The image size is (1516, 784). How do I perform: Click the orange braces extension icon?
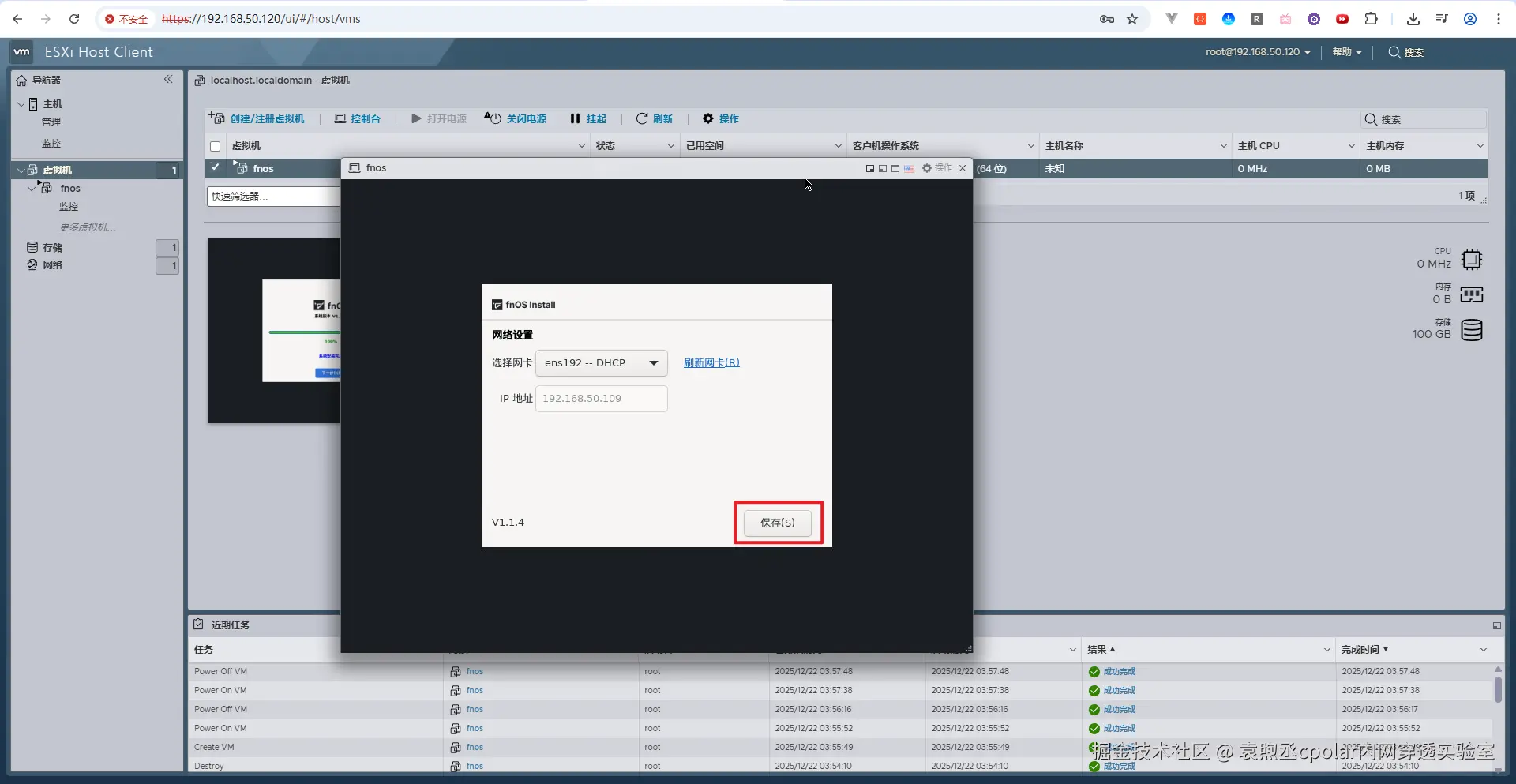click(x=1200, y=19)
